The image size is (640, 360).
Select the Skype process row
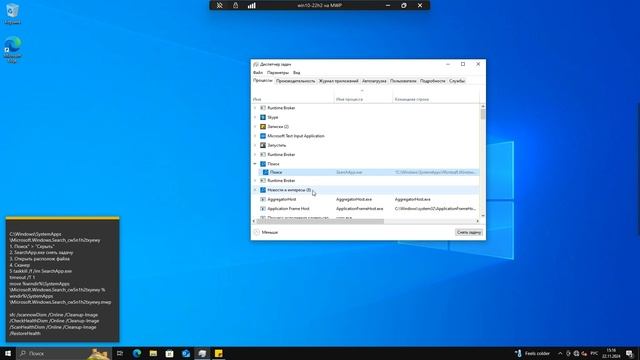[366, 117]
